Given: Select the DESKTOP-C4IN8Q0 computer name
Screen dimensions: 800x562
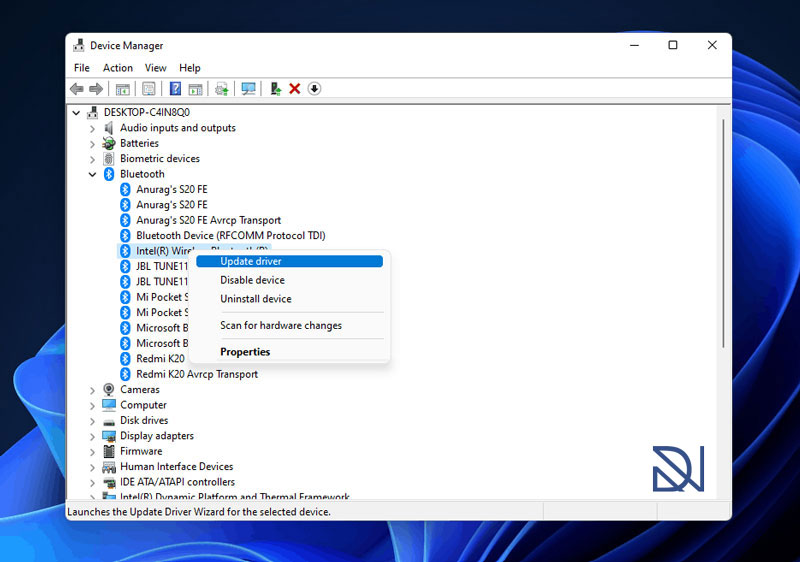Looking at the screenshot, I should click(147, 112).
